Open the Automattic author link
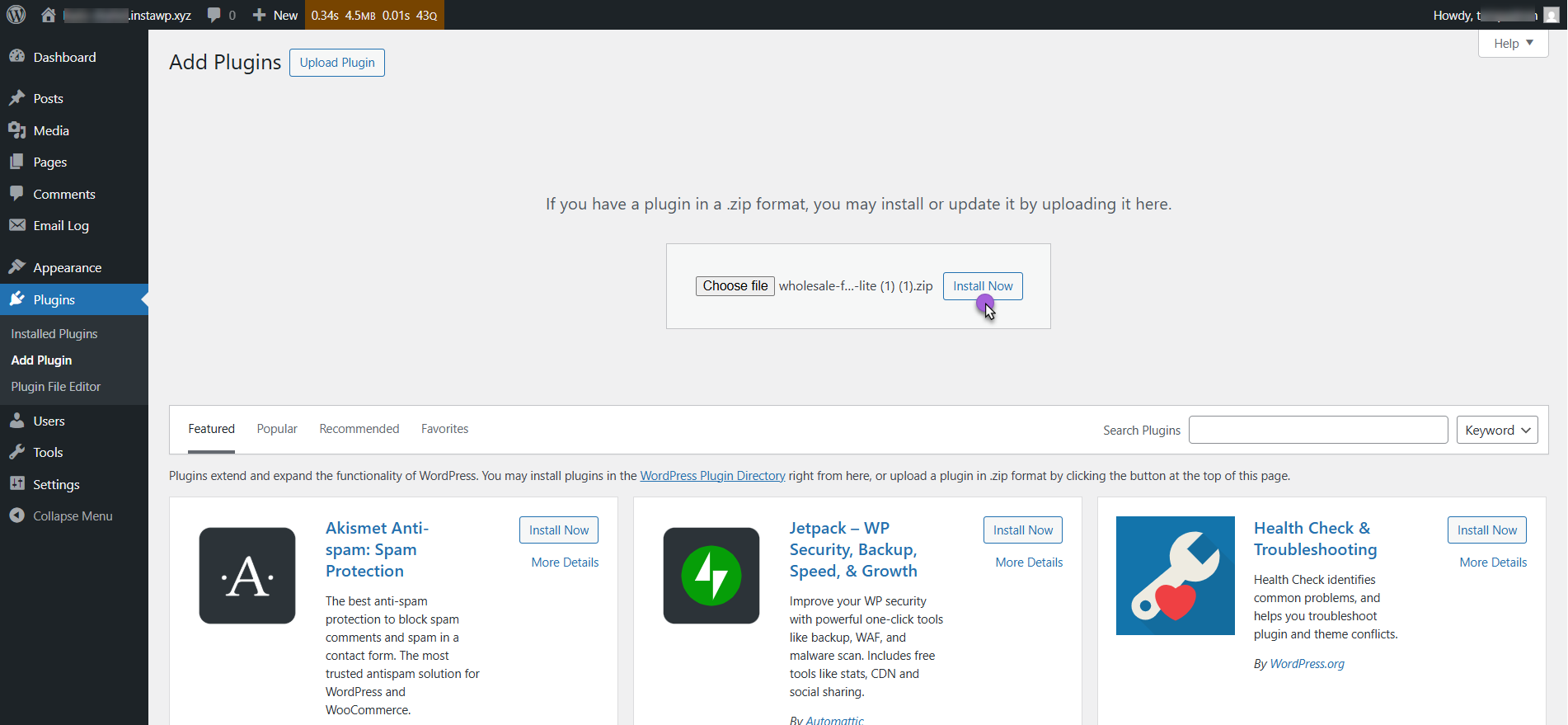The width and height of the screenshot is (1568, 725). point(835,720)
